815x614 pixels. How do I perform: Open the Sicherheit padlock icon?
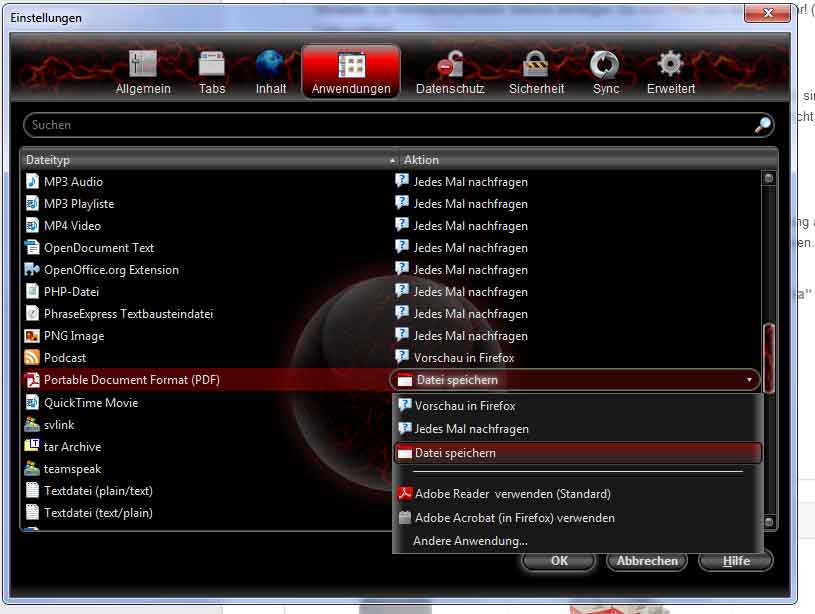pos(536,66)
